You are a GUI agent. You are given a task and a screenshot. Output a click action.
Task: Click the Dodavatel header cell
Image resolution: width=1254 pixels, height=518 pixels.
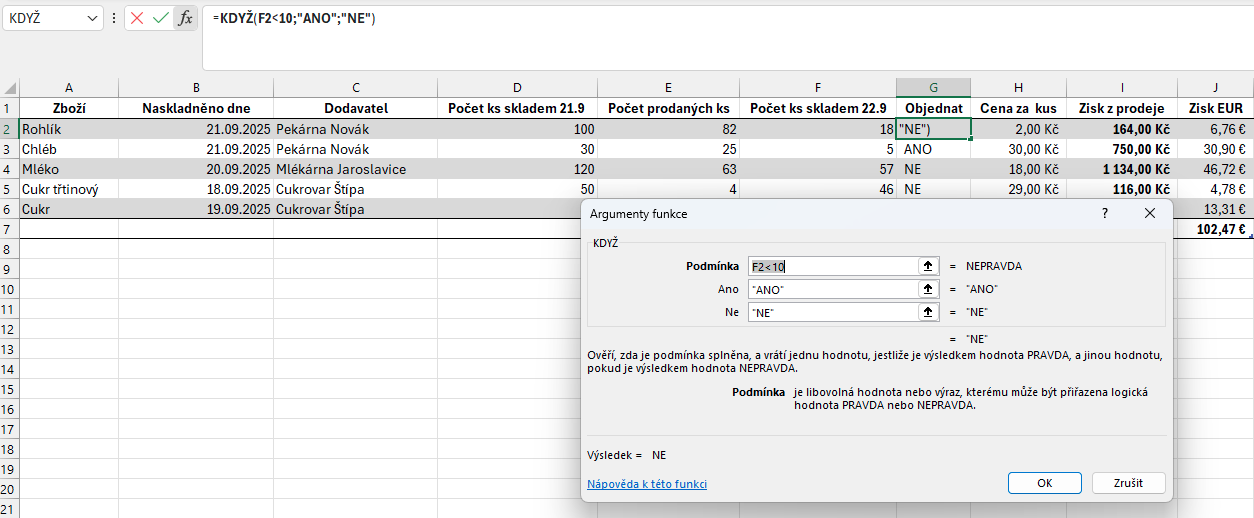356,108
